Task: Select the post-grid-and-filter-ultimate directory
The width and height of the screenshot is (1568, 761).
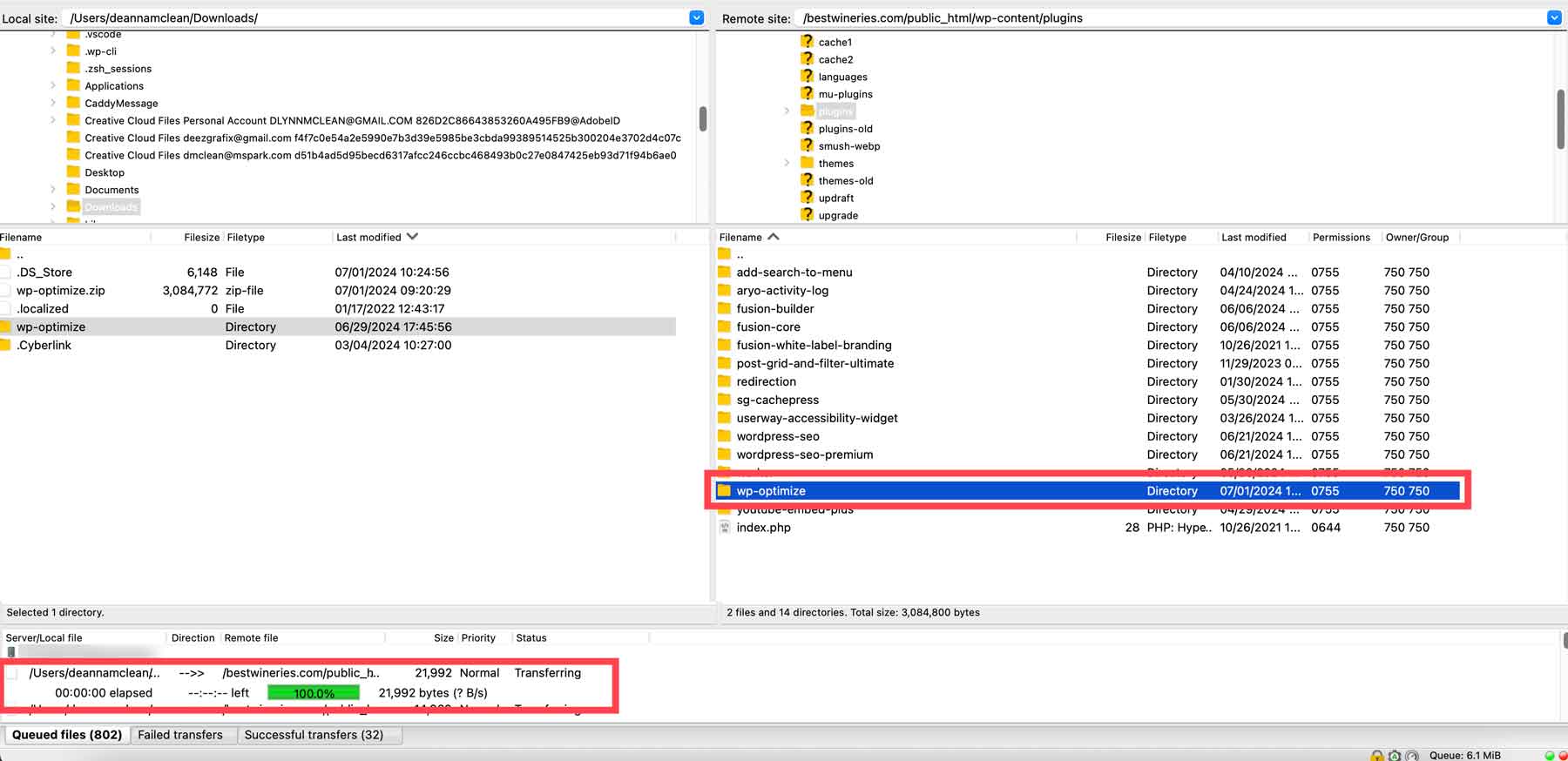Action: point(1088,363)
